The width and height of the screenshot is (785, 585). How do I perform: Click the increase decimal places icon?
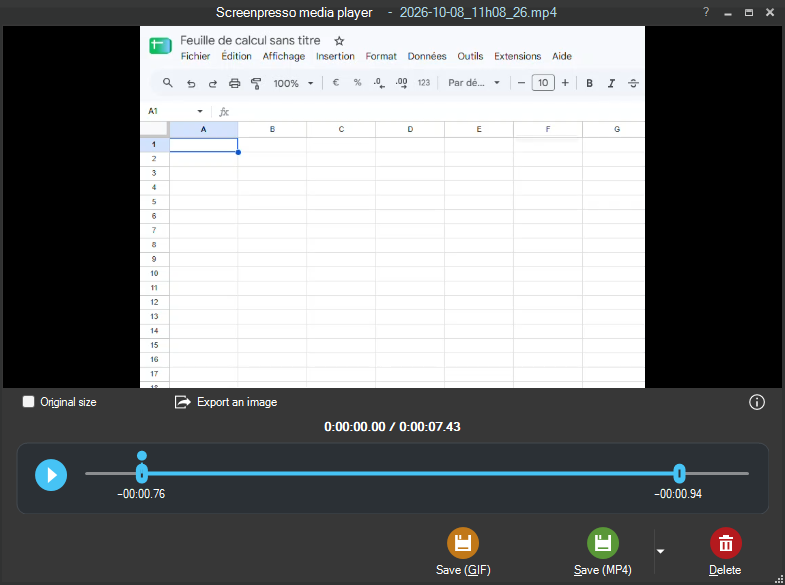[401, 83]
